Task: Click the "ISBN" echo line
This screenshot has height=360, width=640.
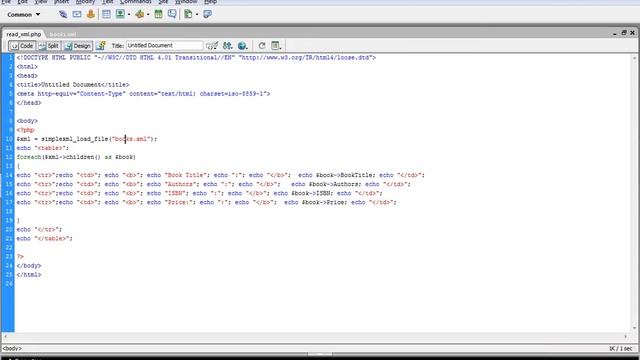Action: [200, 193]
